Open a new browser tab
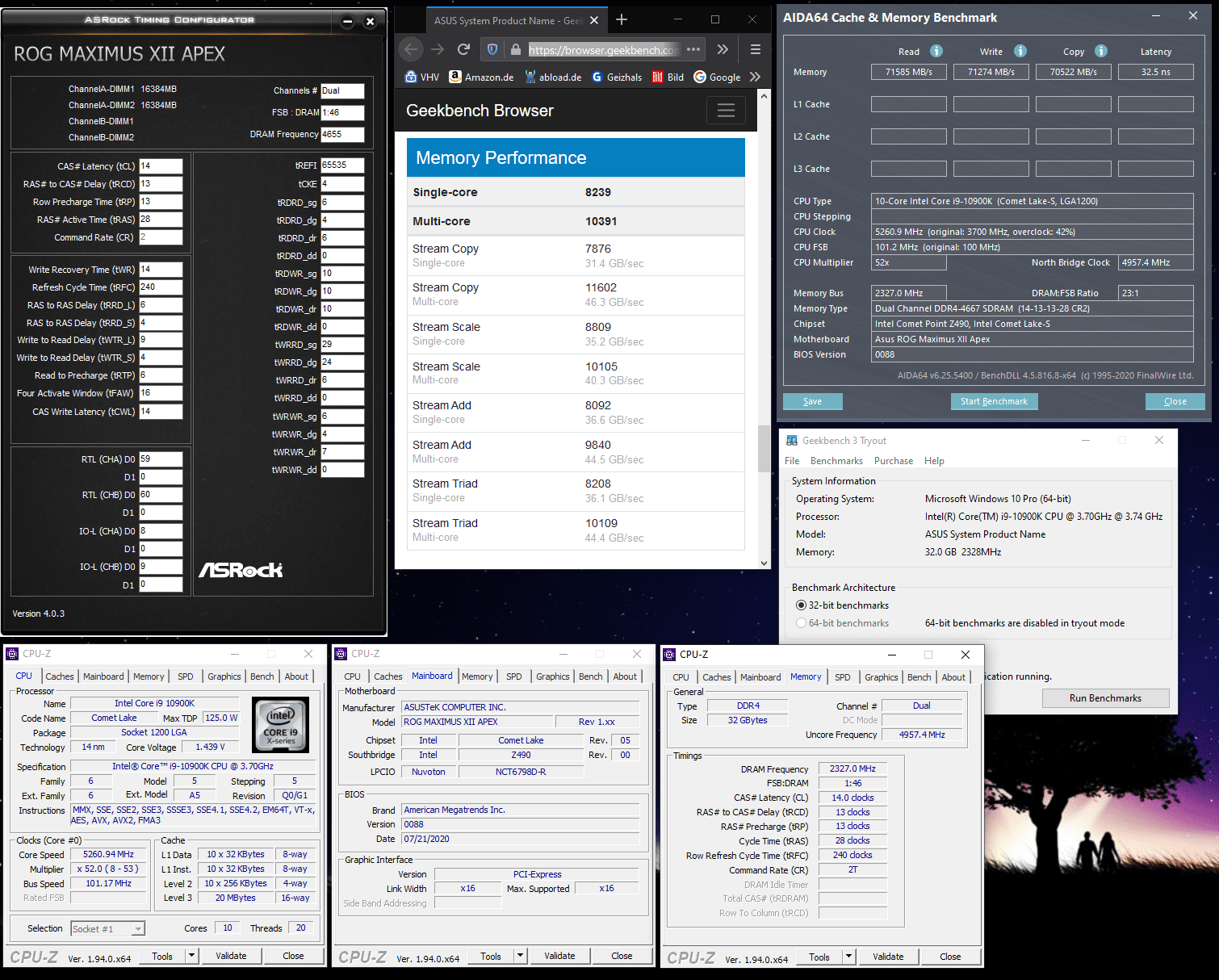 pyautogui.click(x=622, y=20)
